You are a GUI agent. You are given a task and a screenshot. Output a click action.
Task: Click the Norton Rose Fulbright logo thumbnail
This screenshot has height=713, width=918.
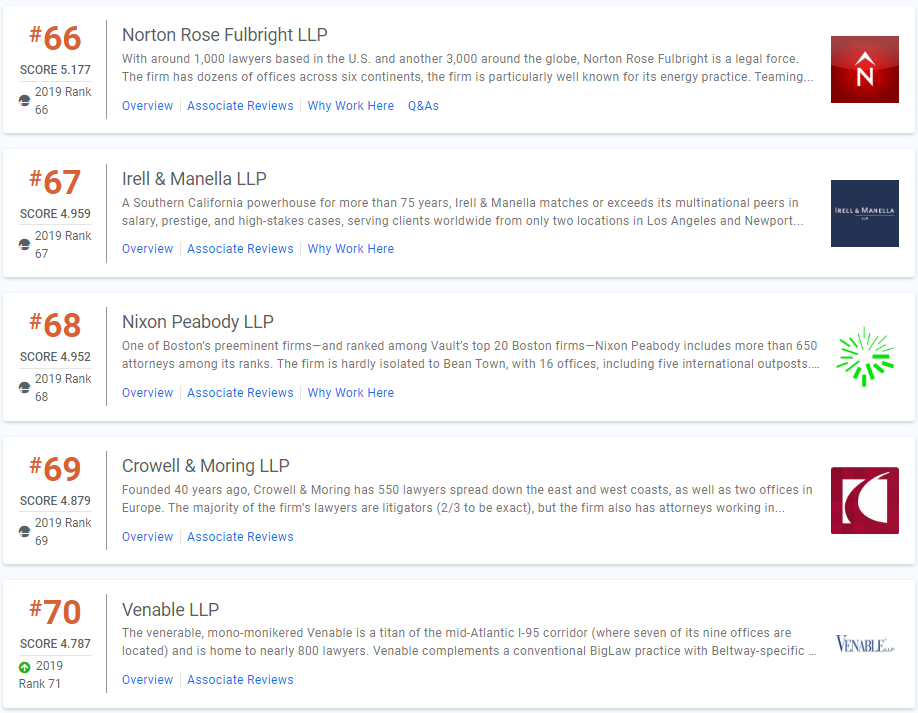[x=865, y=70]
